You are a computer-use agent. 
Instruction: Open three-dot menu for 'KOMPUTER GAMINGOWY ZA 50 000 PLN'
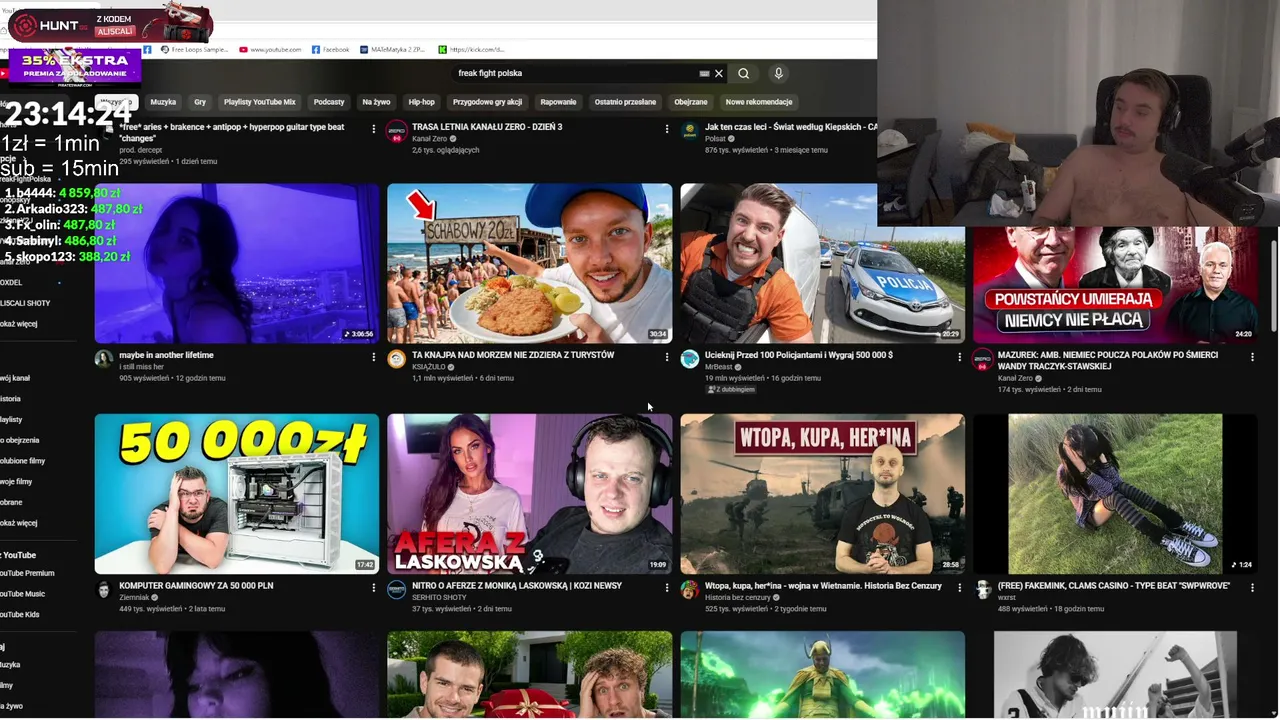coord(374,587)
